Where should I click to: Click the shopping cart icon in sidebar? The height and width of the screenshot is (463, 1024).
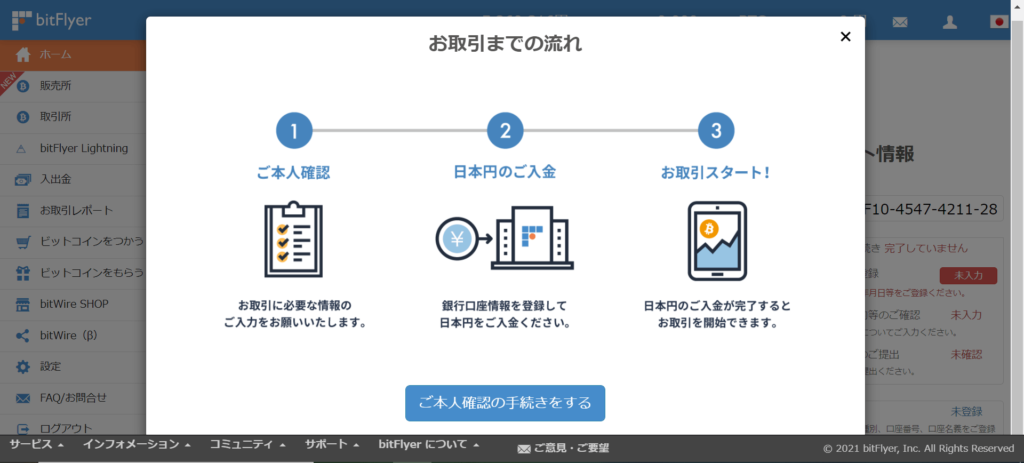tap(23, 242)
